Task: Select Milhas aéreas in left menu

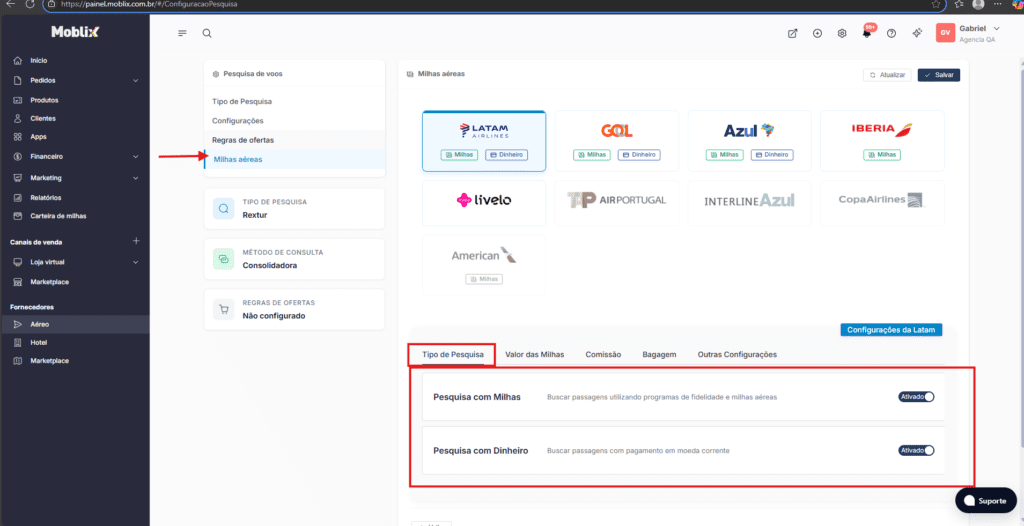Action: click(x=295, y=159)
